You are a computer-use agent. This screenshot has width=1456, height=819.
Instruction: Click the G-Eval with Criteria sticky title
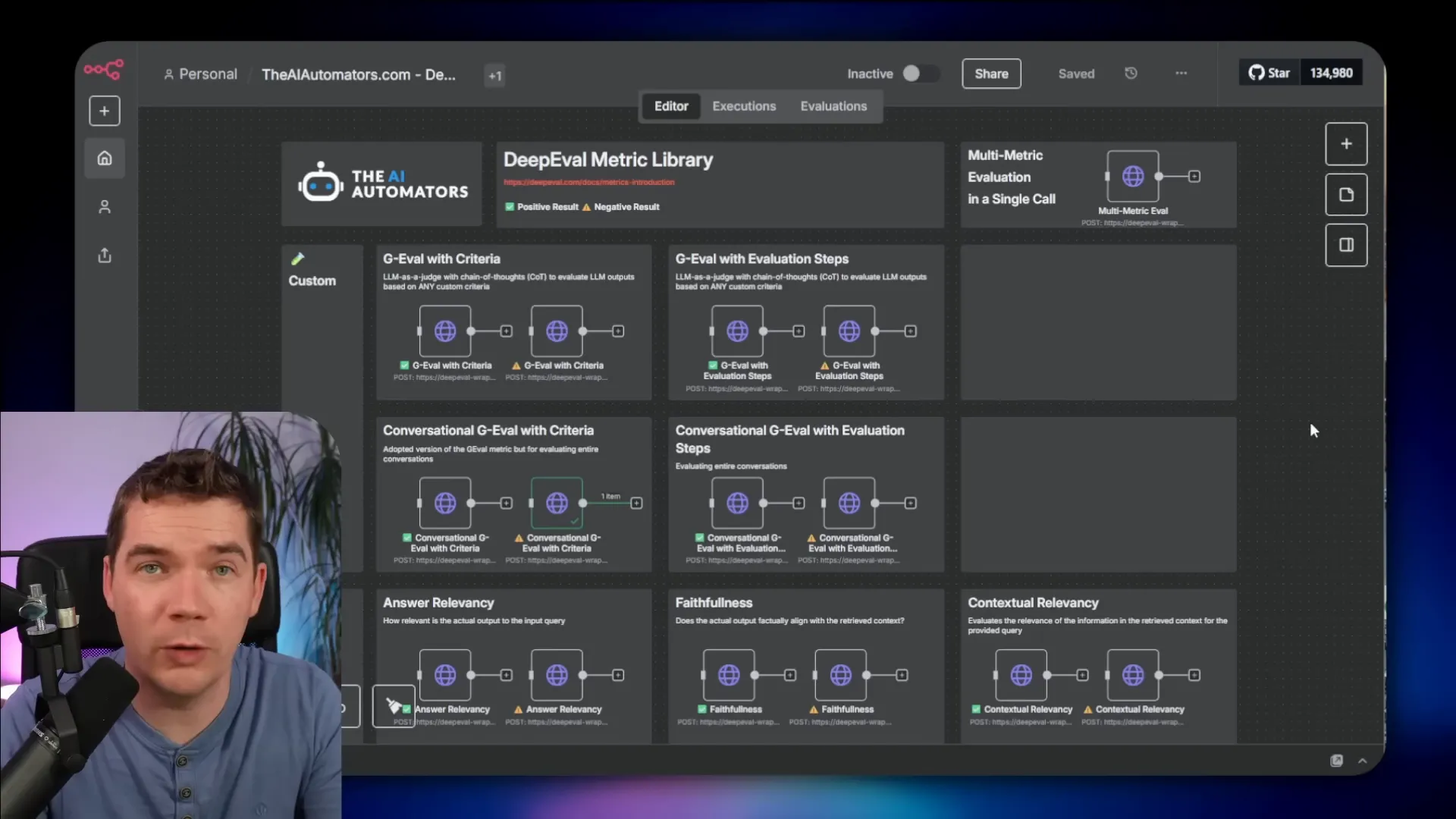pyautogui.click(x=441, y=259)
